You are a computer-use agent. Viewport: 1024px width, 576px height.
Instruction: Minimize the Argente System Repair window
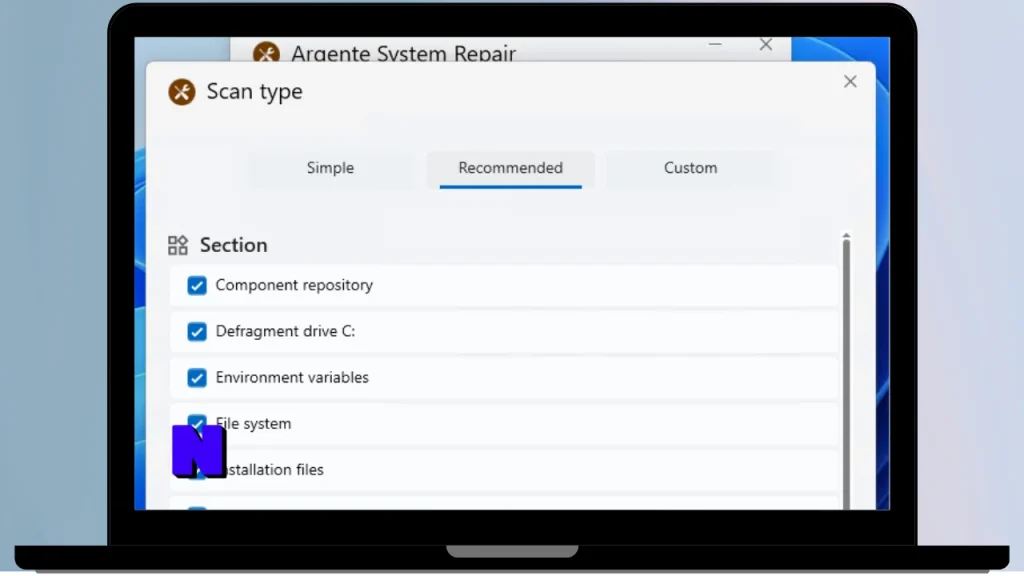(715, 44)
